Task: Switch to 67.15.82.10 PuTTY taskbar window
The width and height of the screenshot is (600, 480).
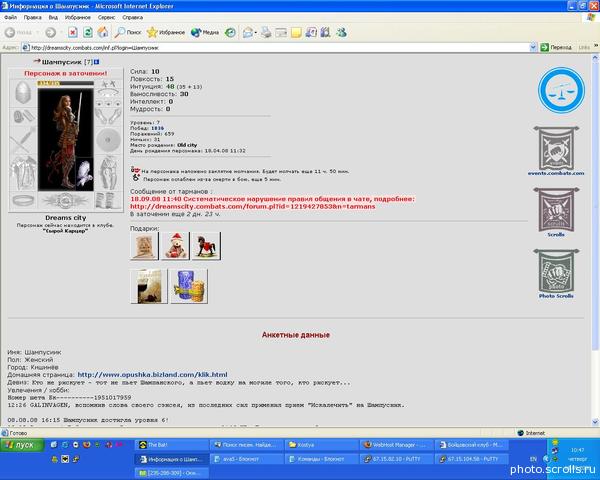Action: (397, 459)
